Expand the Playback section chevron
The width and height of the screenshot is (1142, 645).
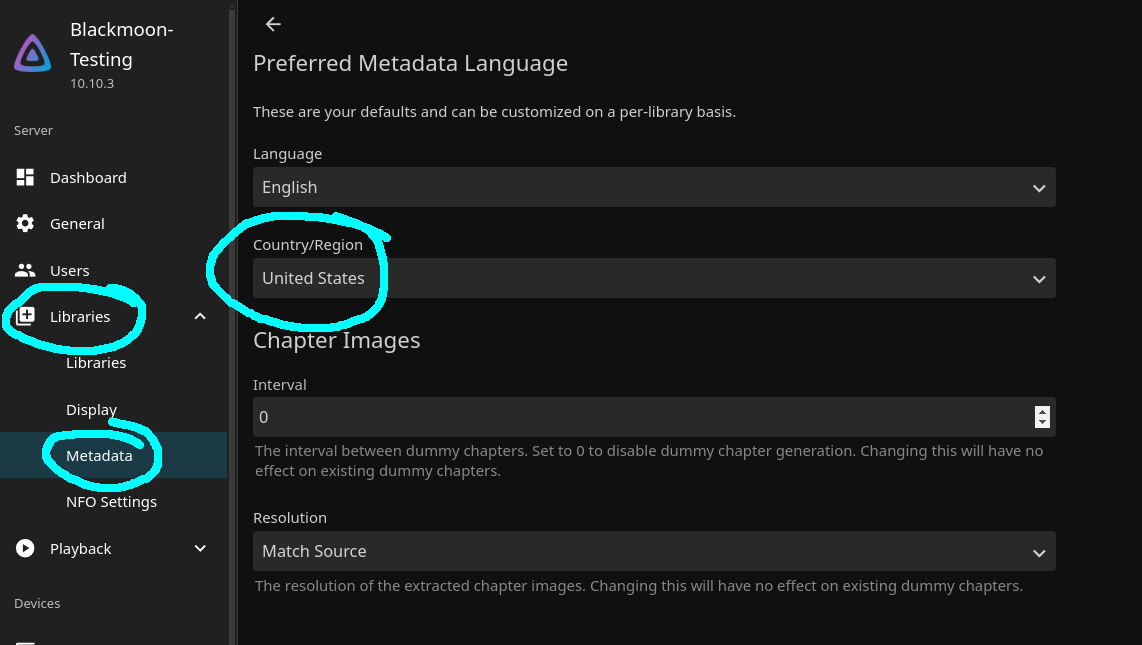point(200,548)
